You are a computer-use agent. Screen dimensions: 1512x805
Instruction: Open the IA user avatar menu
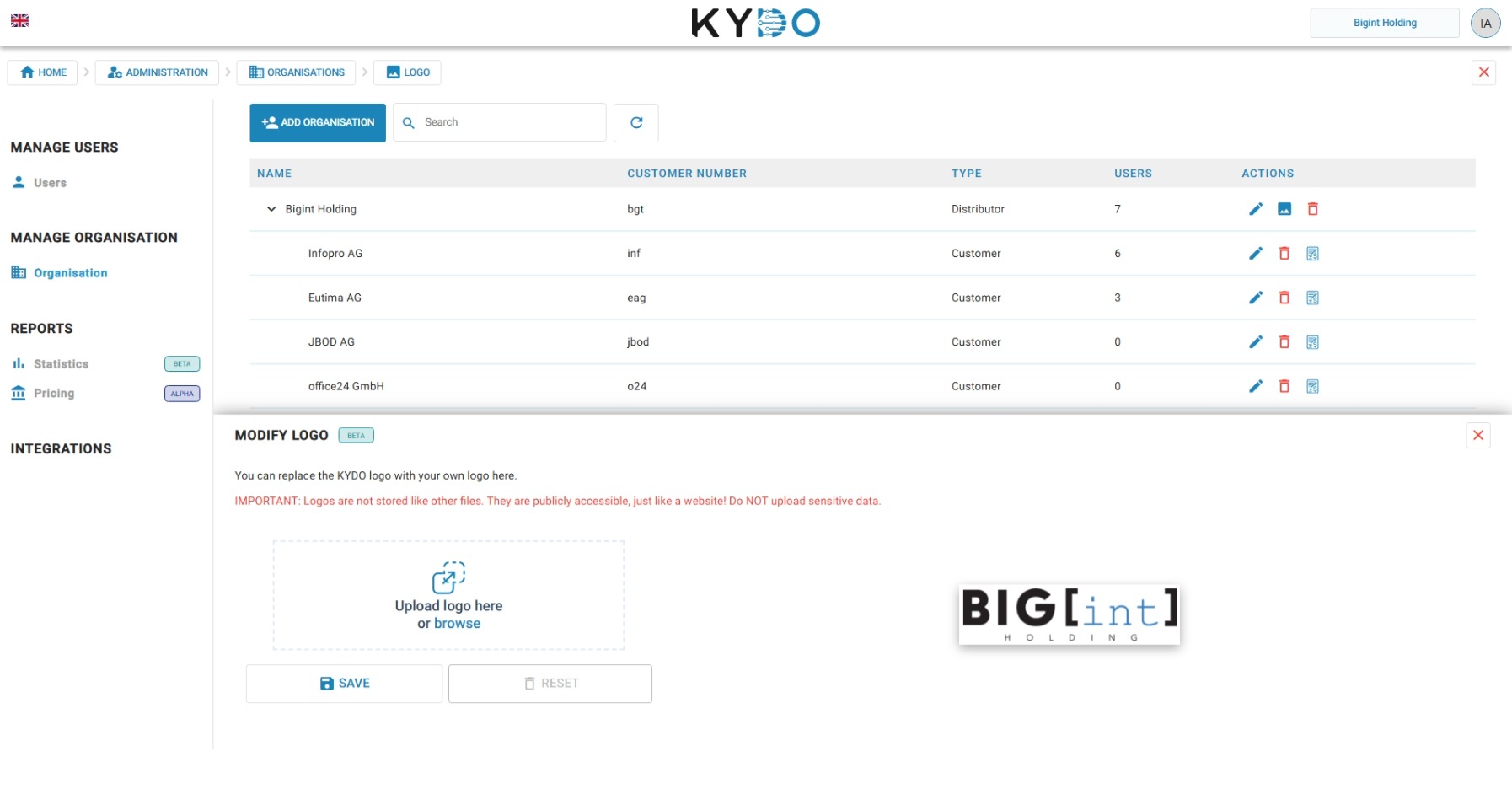tap(1485, 23)
